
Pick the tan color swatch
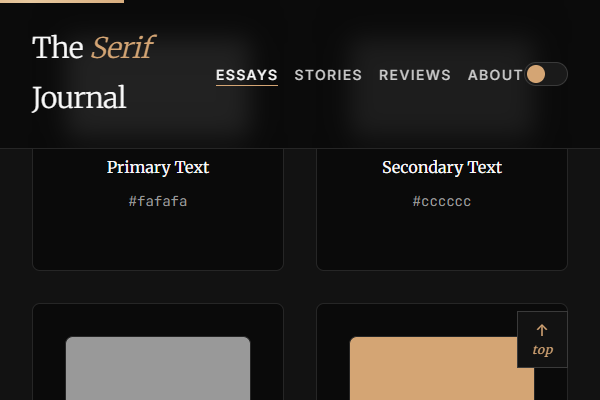click(442, 368)
